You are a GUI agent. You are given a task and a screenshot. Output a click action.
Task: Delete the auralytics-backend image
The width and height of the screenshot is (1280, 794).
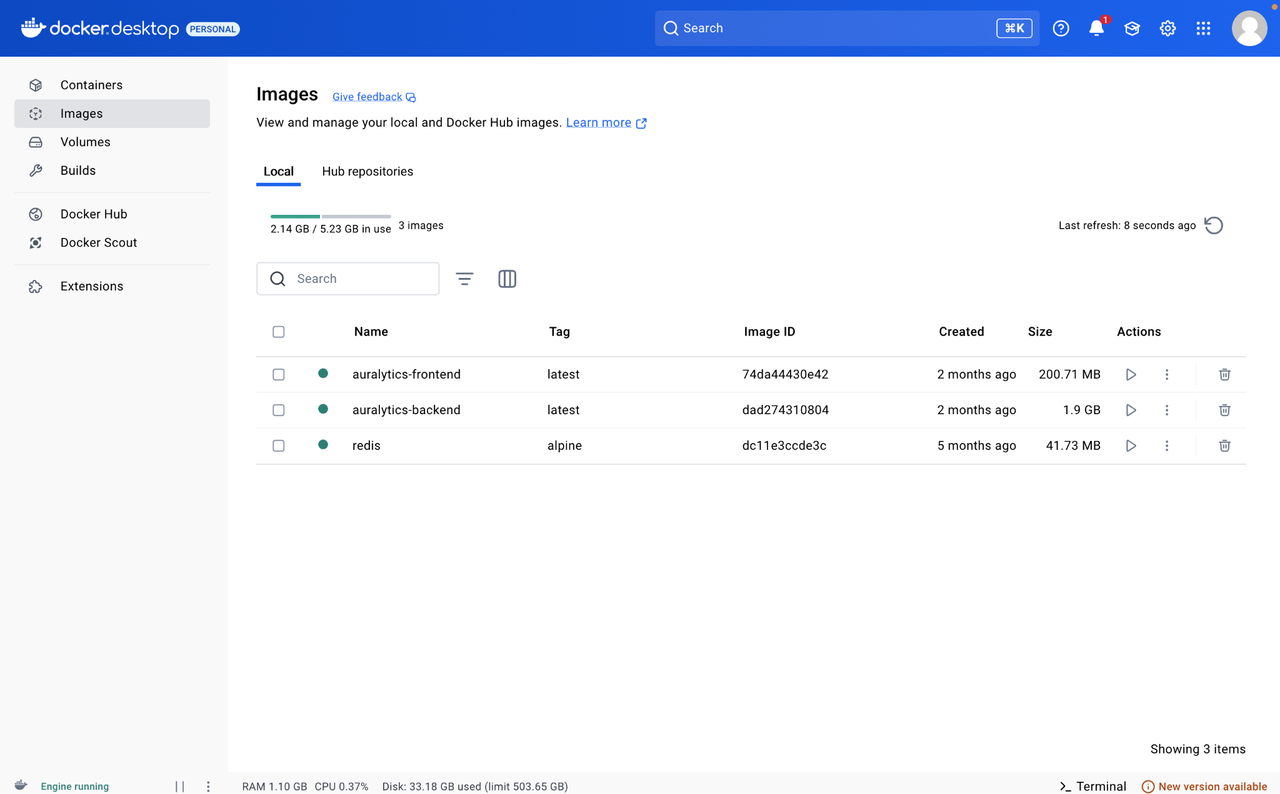click(x=1224, y=410)
